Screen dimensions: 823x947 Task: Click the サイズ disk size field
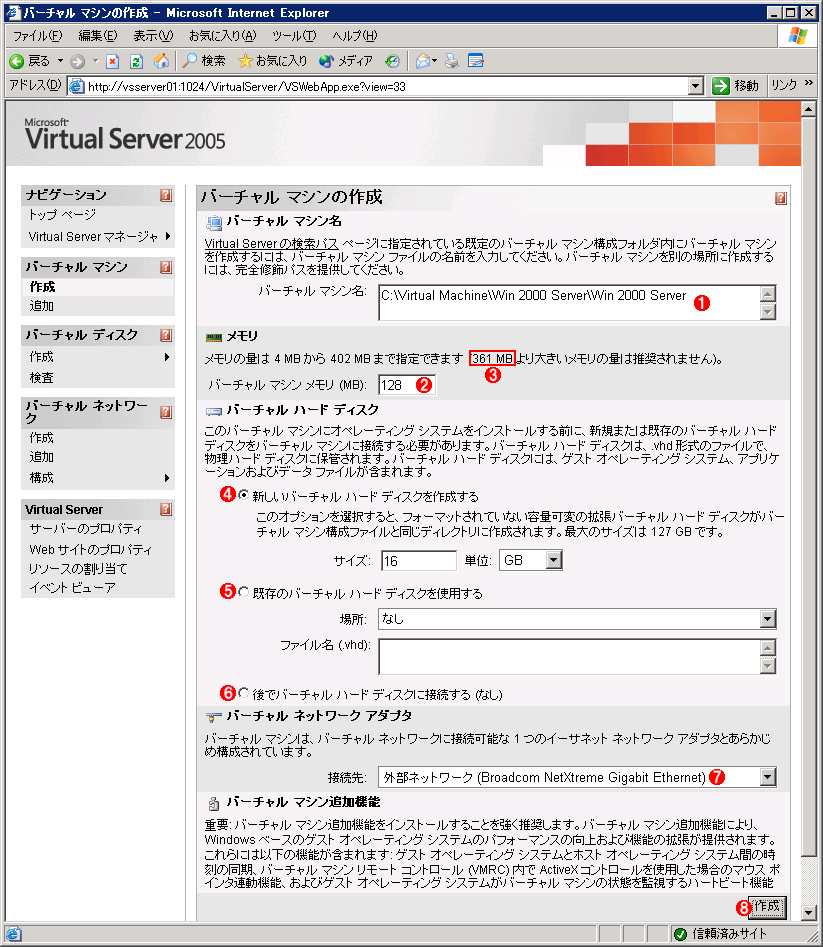pyautogui.click(x=418, y=560)
